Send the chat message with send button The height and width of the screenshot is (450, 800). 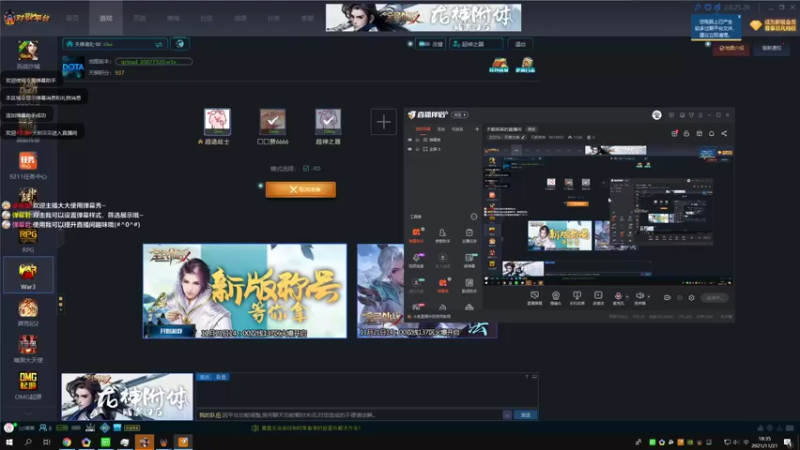tap(525, 415)
